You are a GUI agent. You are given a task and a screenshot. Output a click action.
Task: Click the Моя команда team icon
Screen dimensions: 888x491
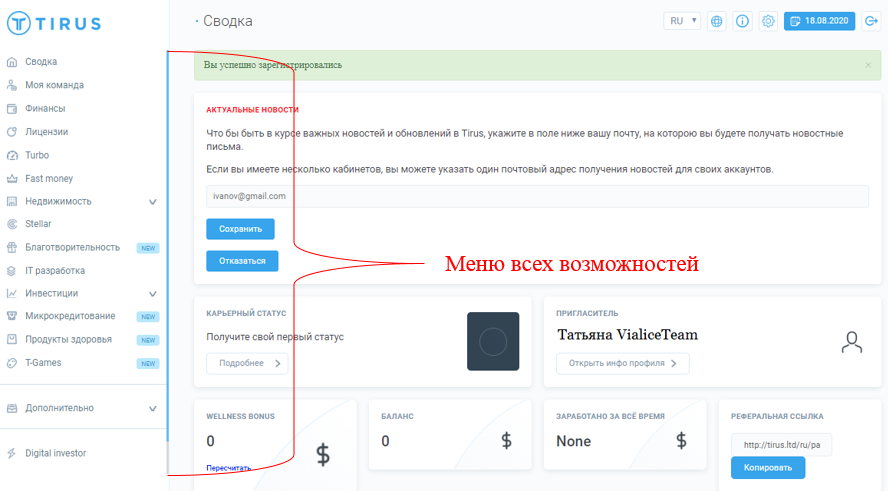(12, 85)
